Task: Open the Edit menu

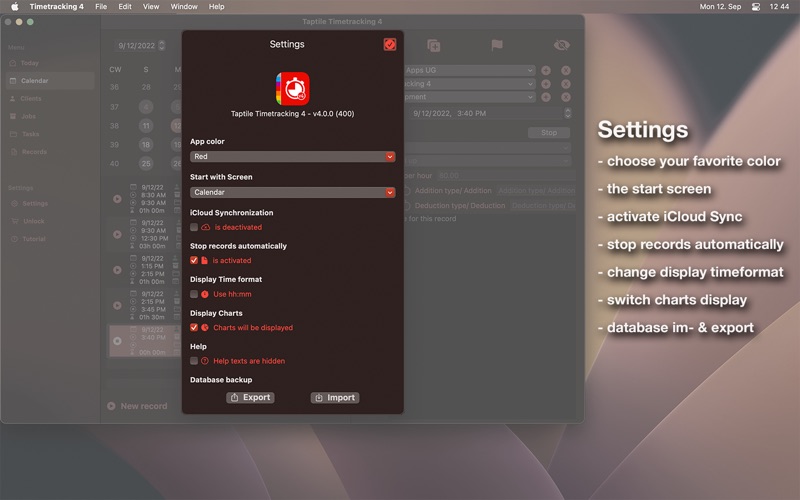Action: pos(125,7)
